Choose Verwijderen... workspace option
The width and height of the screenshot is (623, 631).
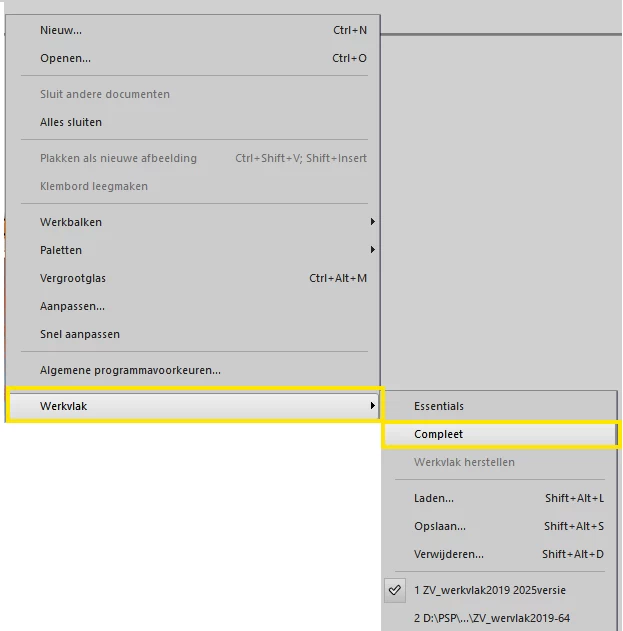point(499,554)
